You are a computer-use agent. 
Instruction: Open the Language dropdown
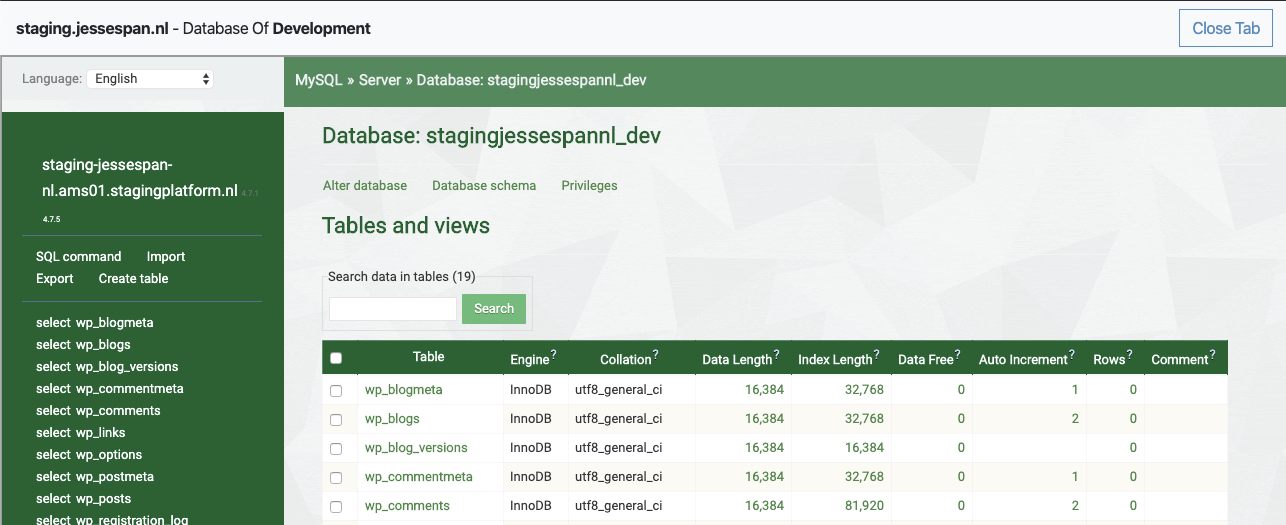coord(150,79)
